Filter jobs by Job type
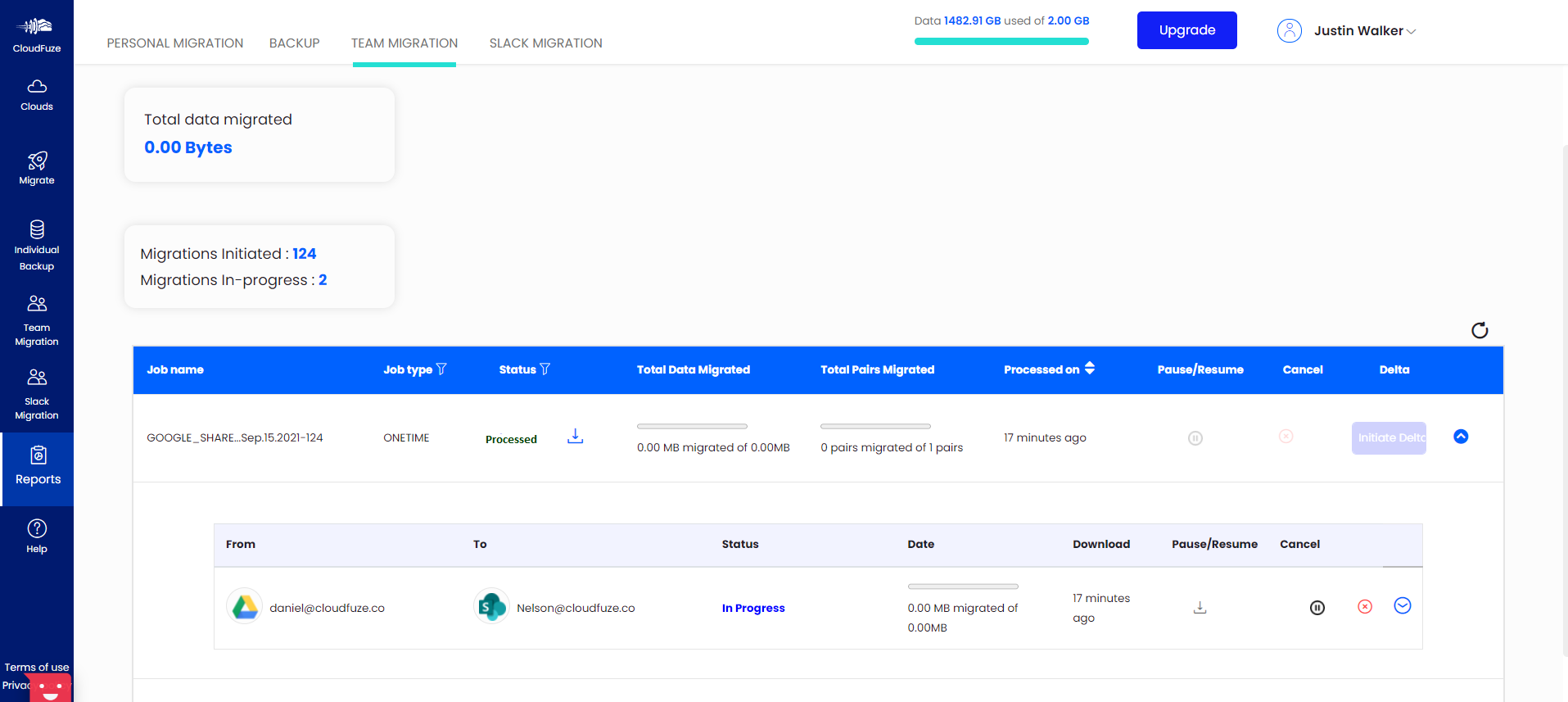The width and height of the screenshot is (1568, 702). [x=441, y=369]
